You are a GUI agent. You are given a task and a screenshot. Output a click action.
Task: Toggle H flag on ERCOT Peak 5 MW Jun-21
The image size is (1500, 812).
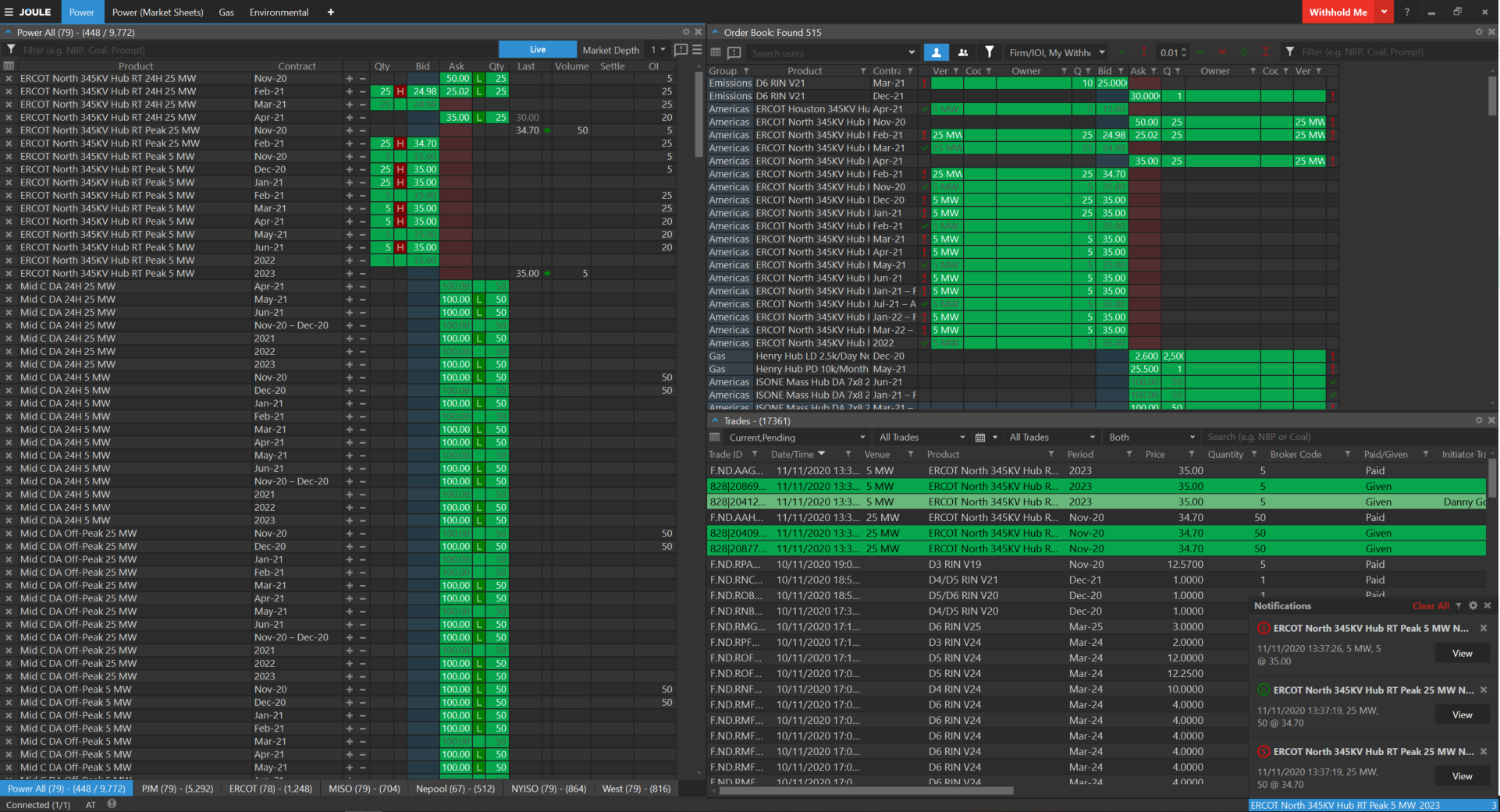[400, 247]
